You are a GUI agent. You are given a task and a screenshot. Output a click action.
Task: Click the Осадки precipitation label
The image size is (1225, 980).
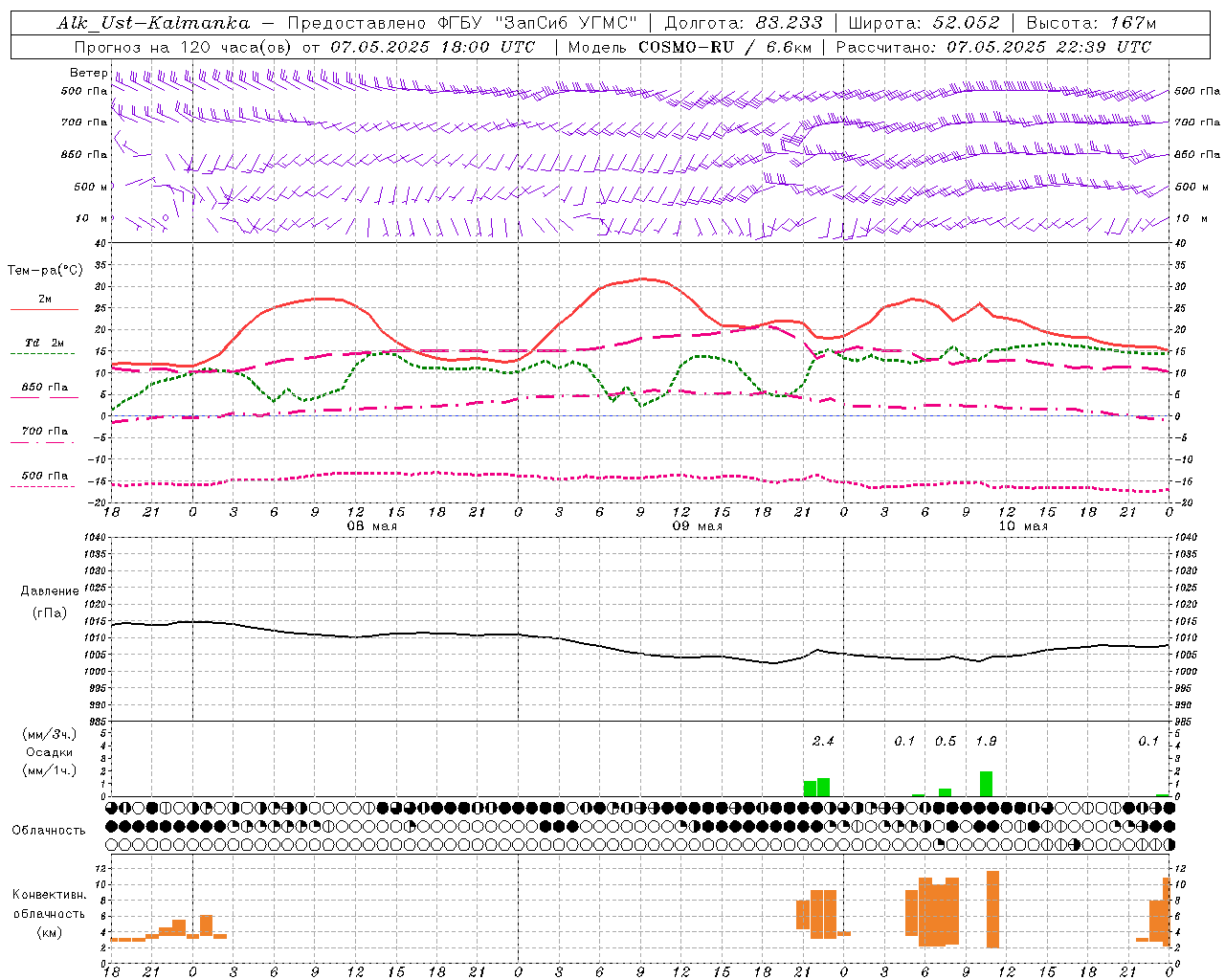tap(50, 752)
